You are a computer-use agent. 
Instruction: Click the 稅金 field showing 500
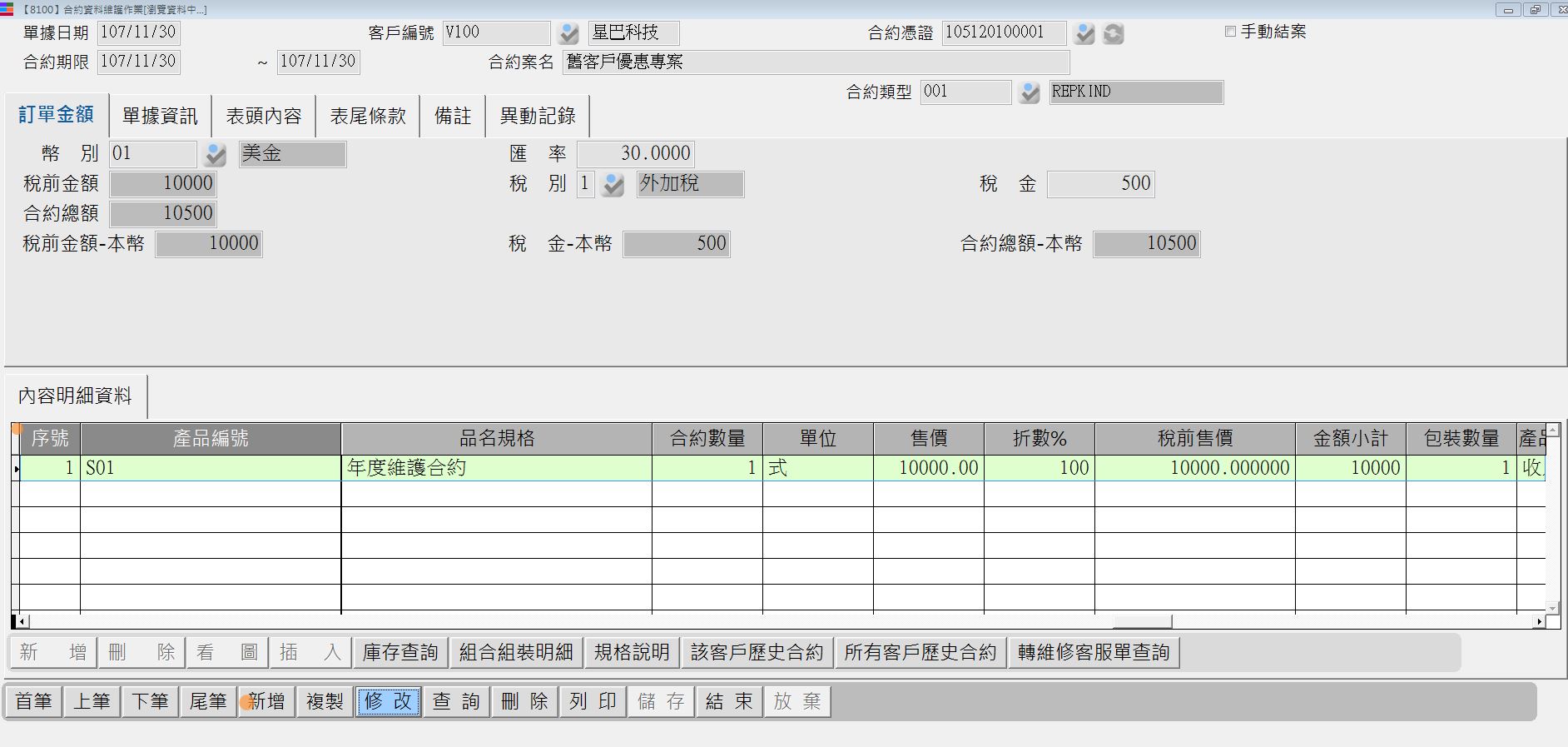[1100, 184]
